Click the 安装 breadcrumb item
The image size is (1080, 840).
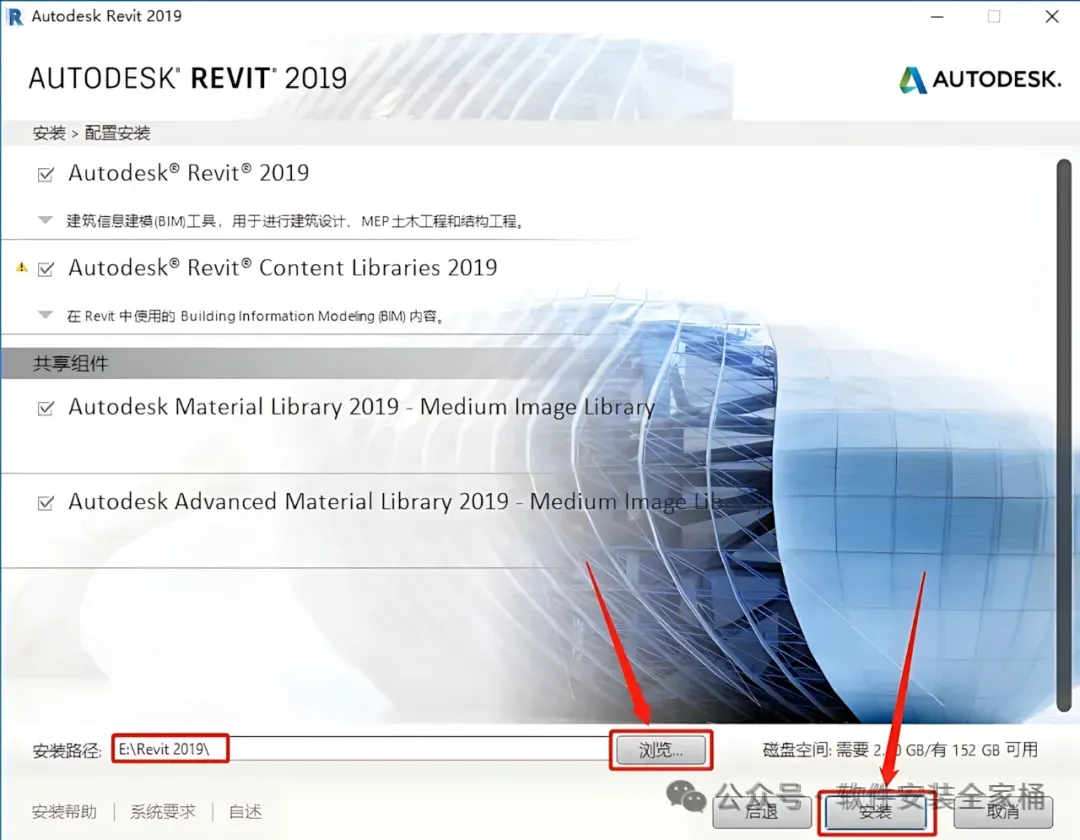click(x=49, y=133)
